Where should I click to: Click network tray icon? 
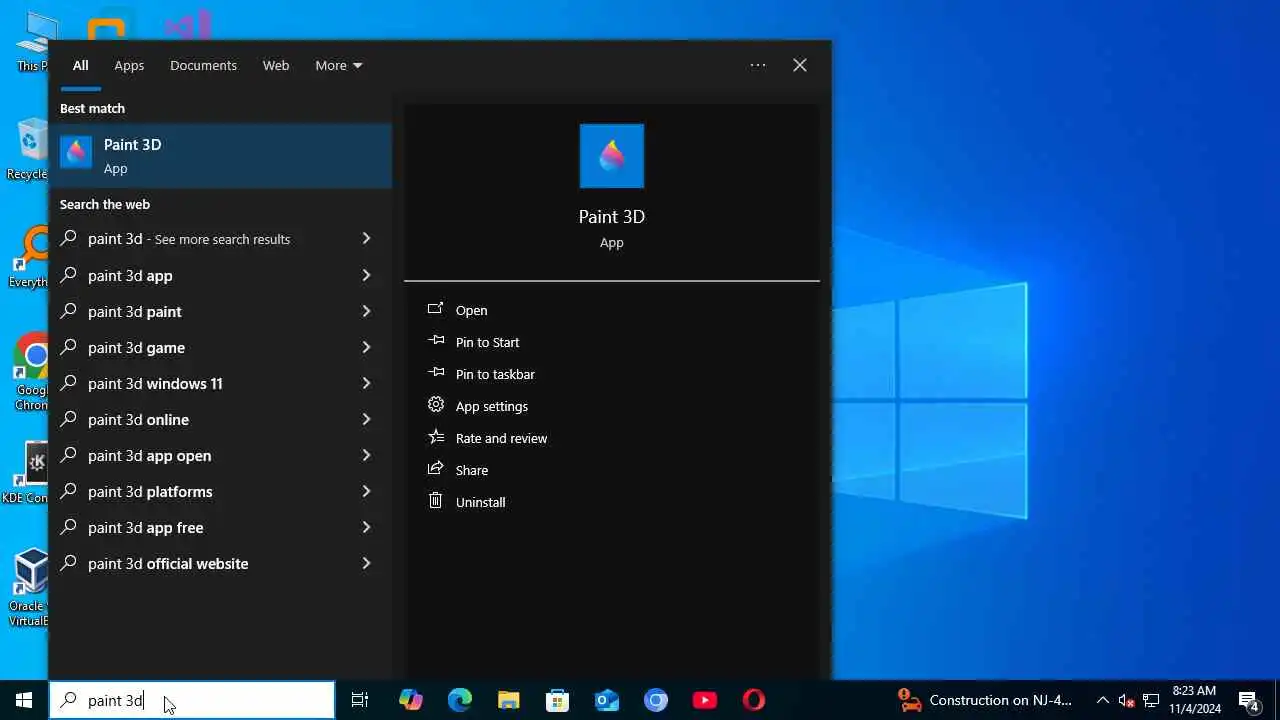(1151, 700)
